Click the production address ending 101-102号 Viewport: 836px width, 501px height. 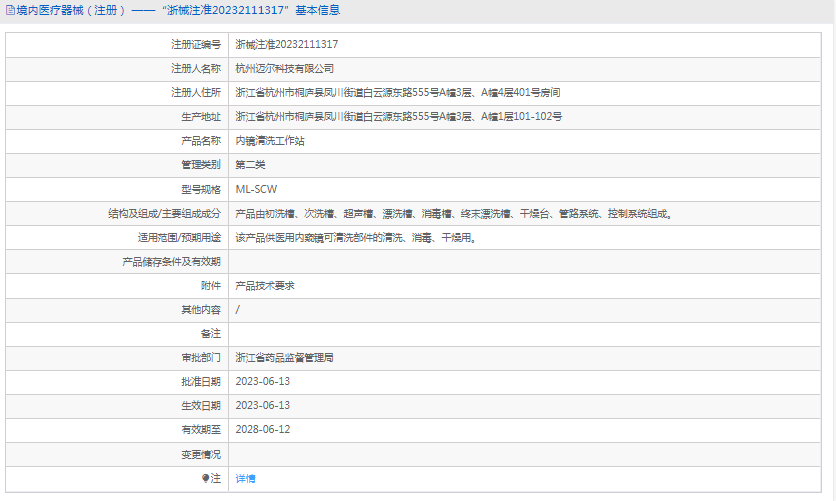pos(399,117)
